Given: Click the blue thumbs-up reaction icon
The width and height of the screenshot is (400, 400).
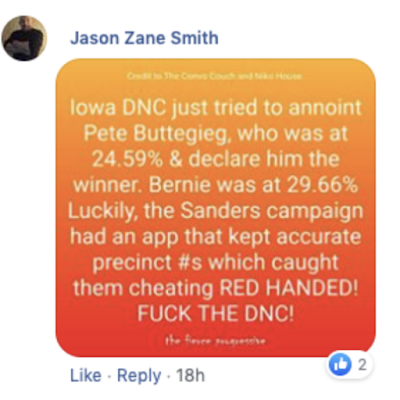Looking at the screenshot, I should (x=340, y=365).
